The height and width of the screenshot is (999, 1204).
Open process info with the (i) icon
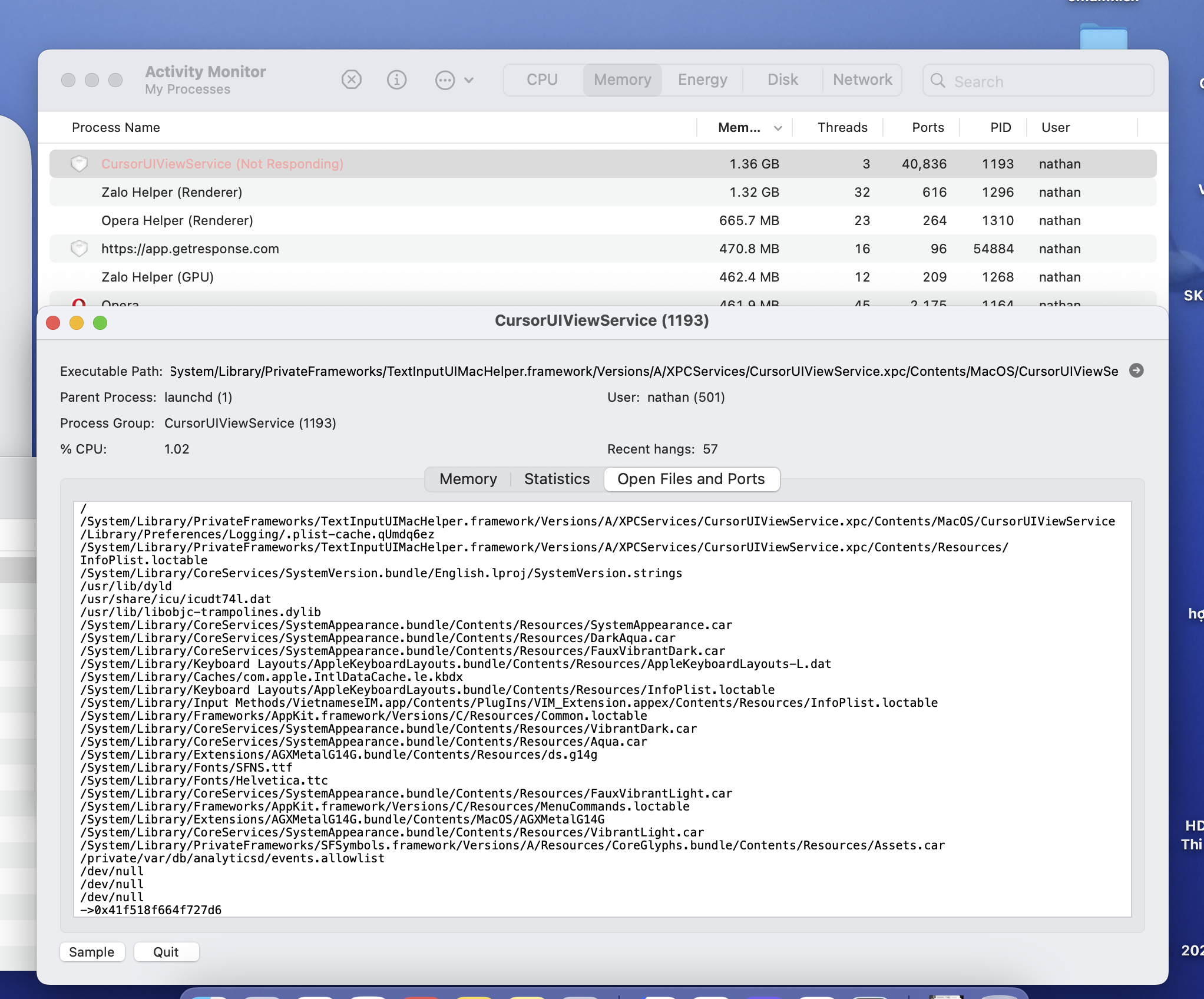(396, 80)
